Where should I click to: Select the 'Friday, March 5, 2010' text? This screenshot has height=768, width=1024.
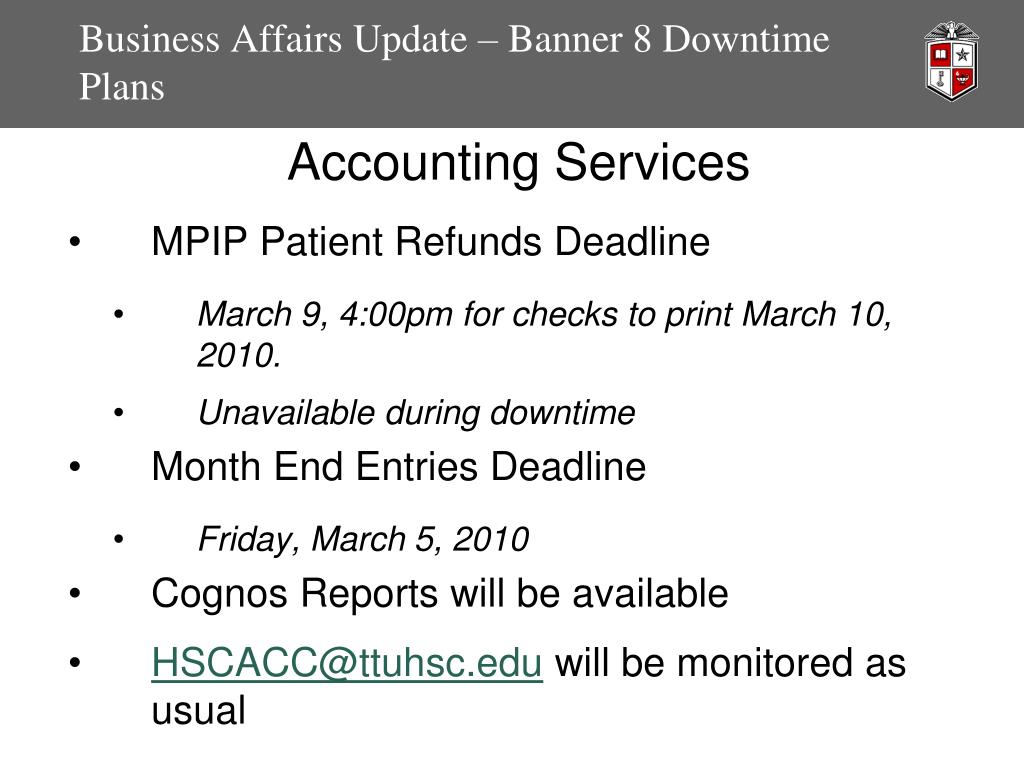tap(363, 540)
